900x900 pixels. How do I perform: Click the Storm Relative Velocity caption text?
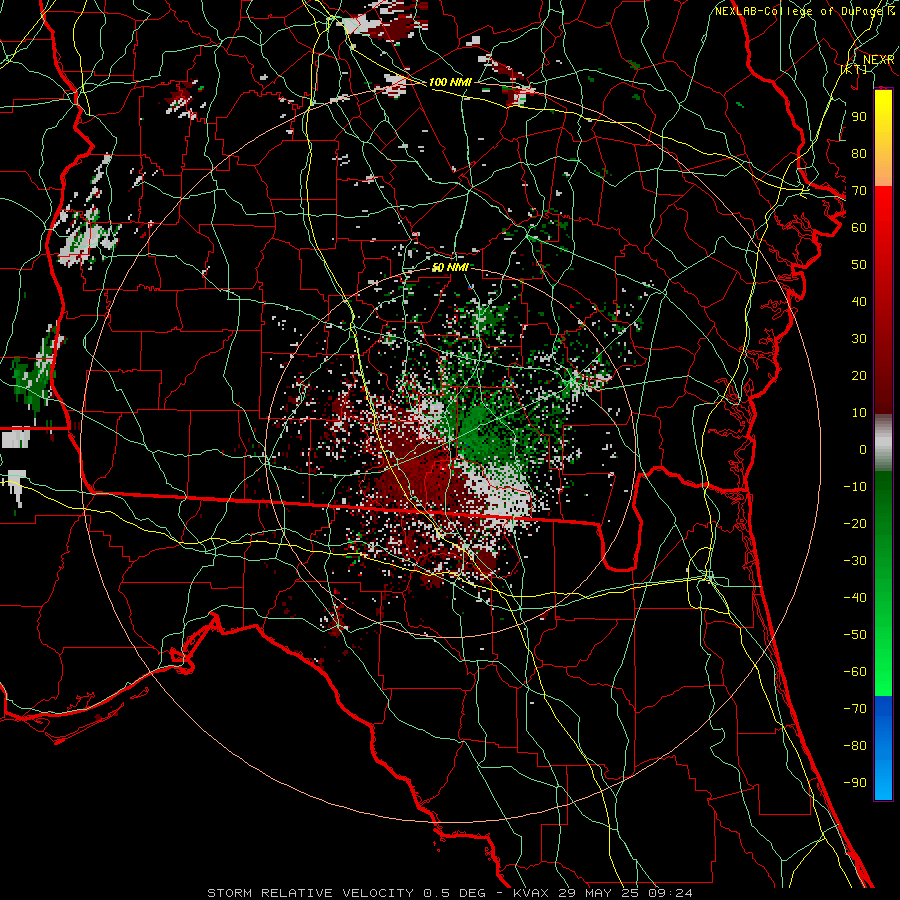[x=449, y=893]
